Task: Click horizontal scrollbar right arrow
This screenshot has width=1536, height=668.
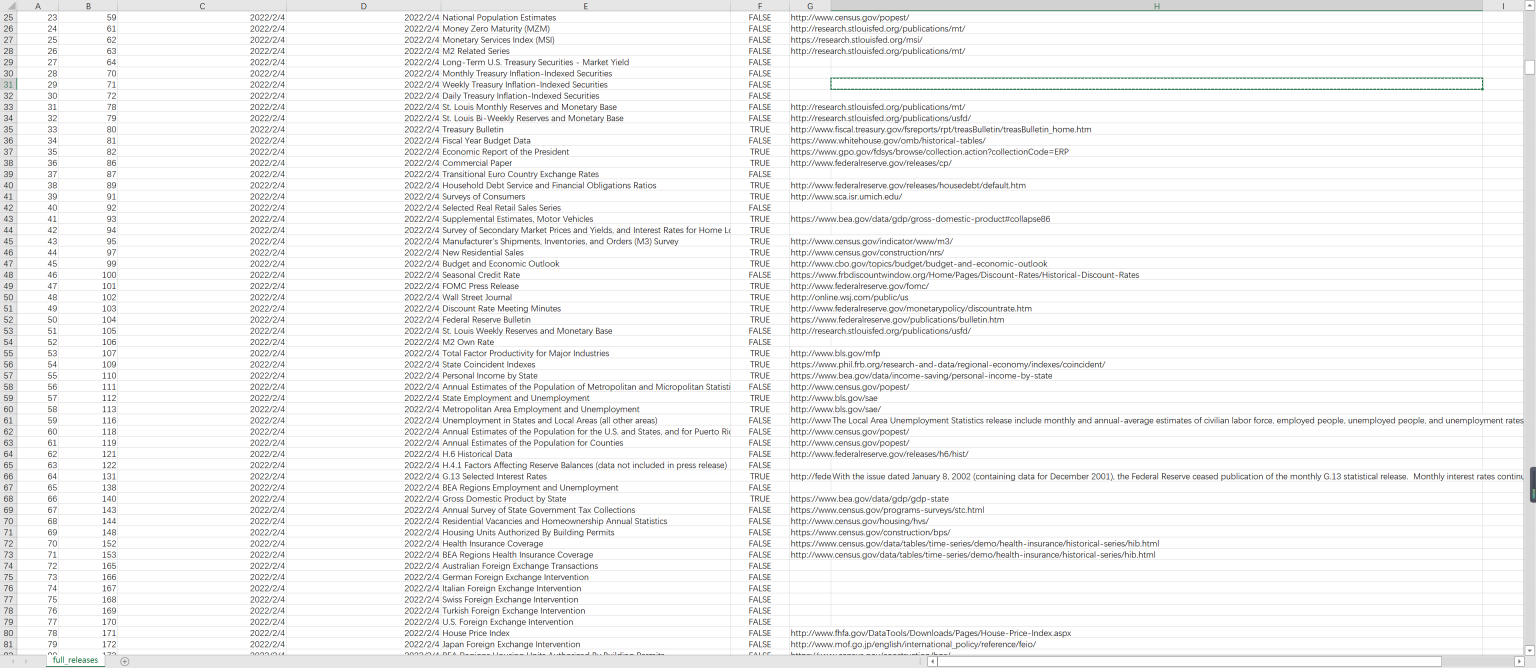Action: click(1519, 661)
